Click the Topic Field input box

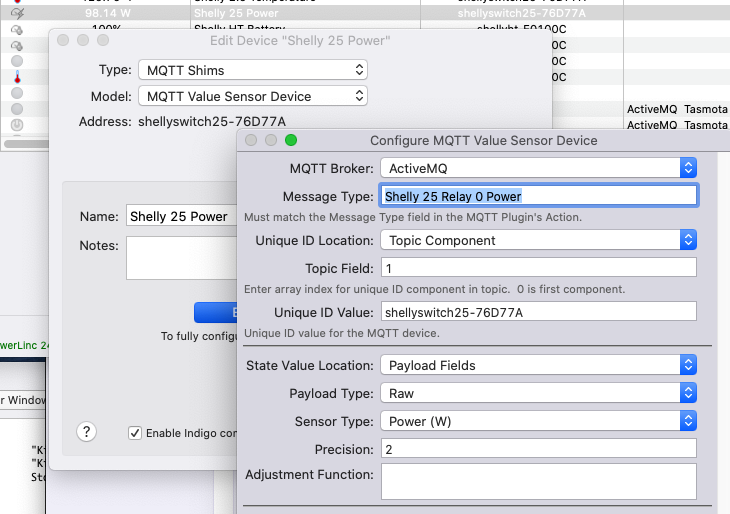click(539, 268)
